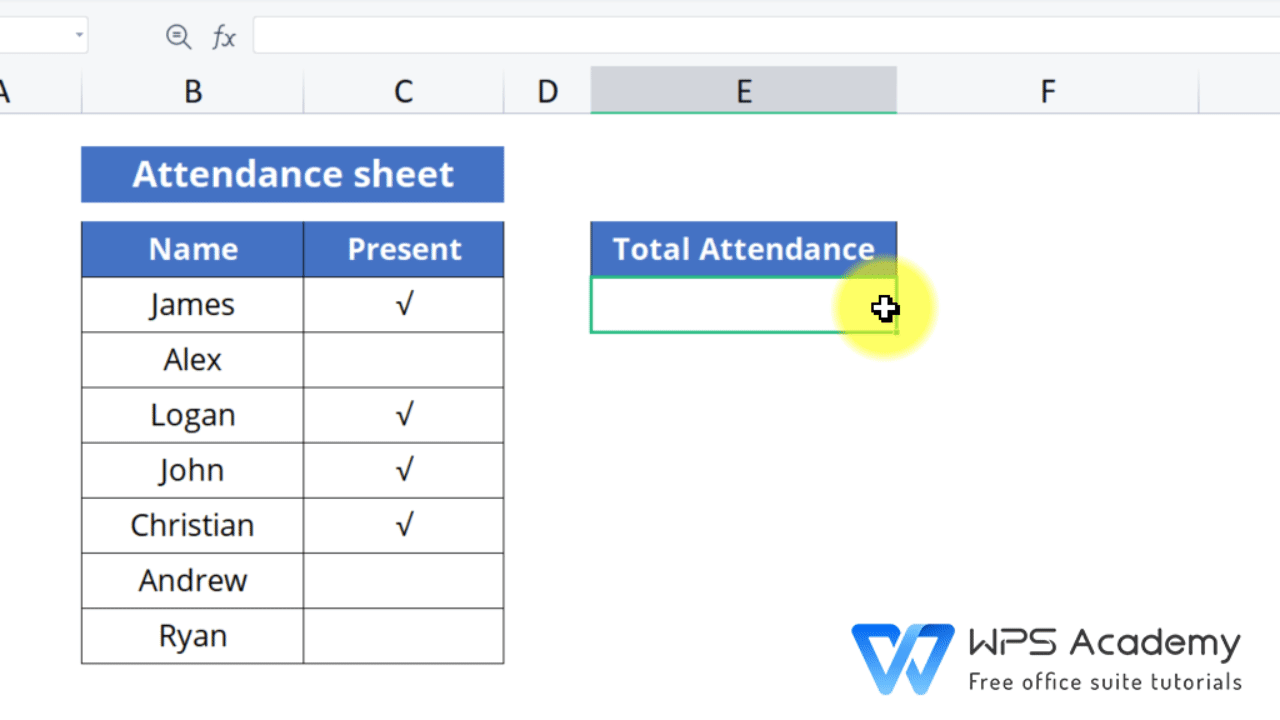
Task: Click the checkmark cell next to James
Action: pos(404,305)
